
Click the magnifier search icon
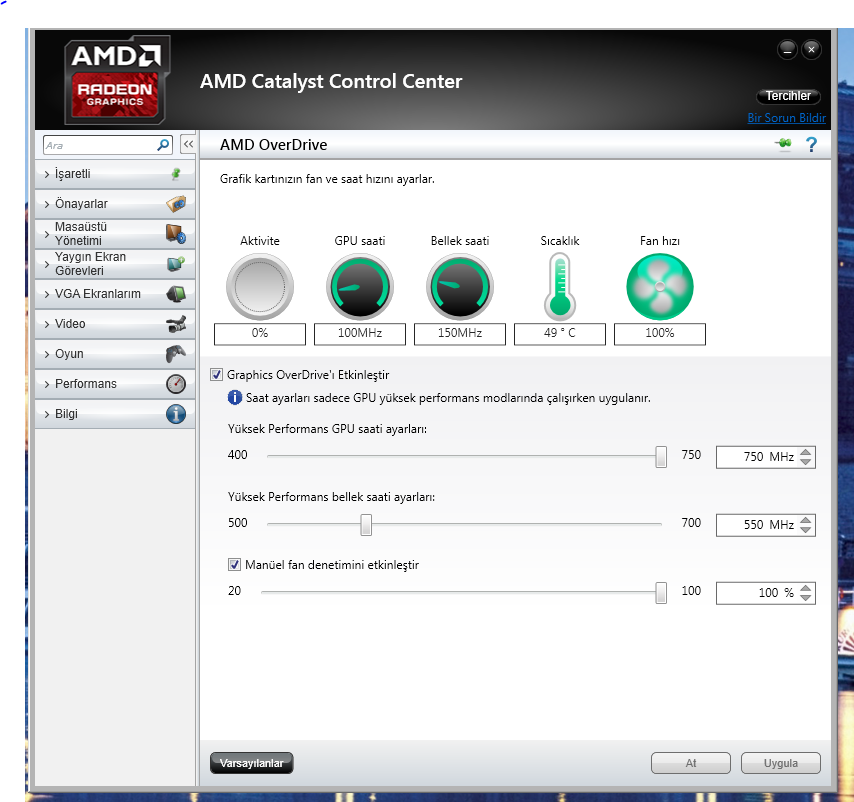(x=163, y=145)
